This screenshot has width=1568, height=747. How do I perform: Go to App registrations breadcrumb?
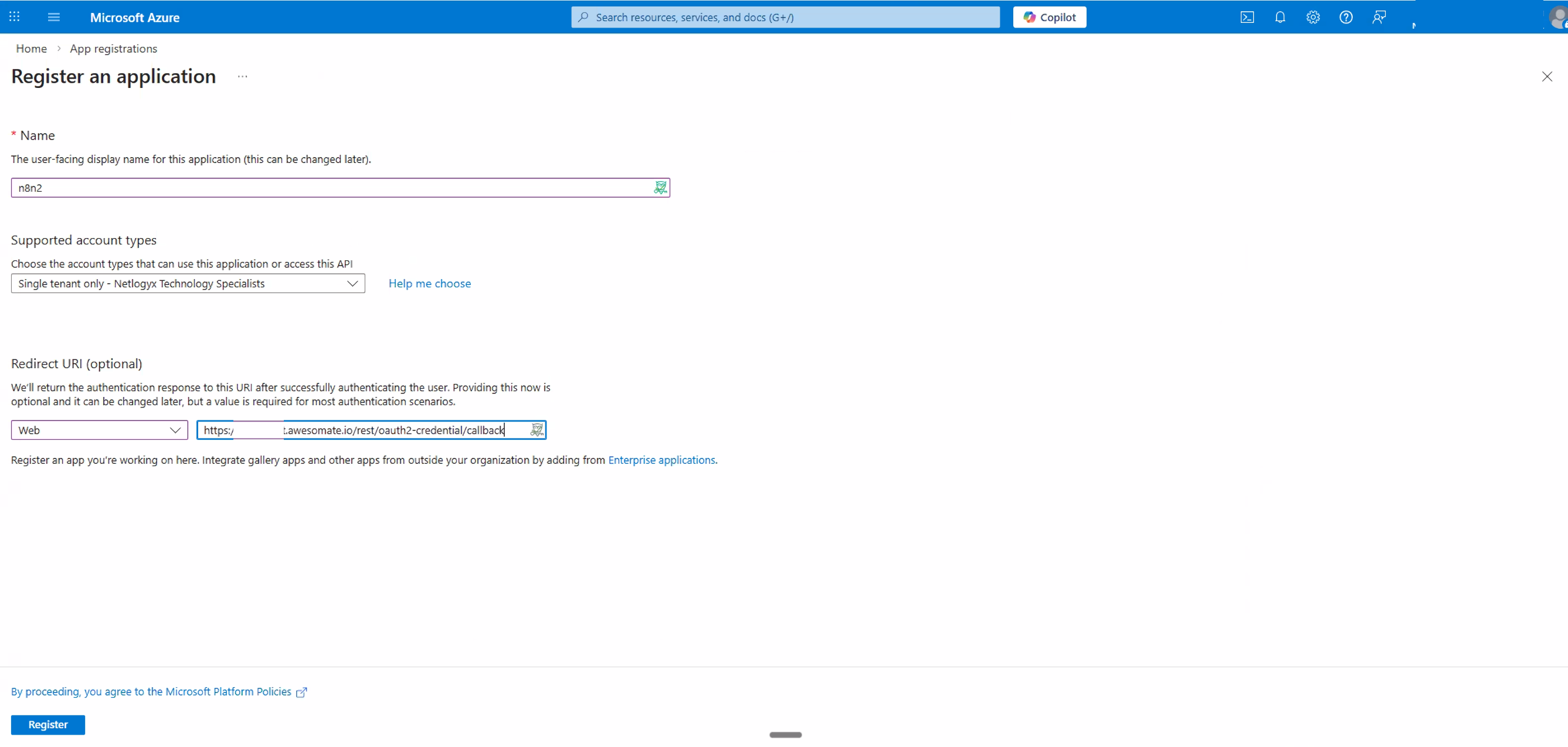coord(113,48)
